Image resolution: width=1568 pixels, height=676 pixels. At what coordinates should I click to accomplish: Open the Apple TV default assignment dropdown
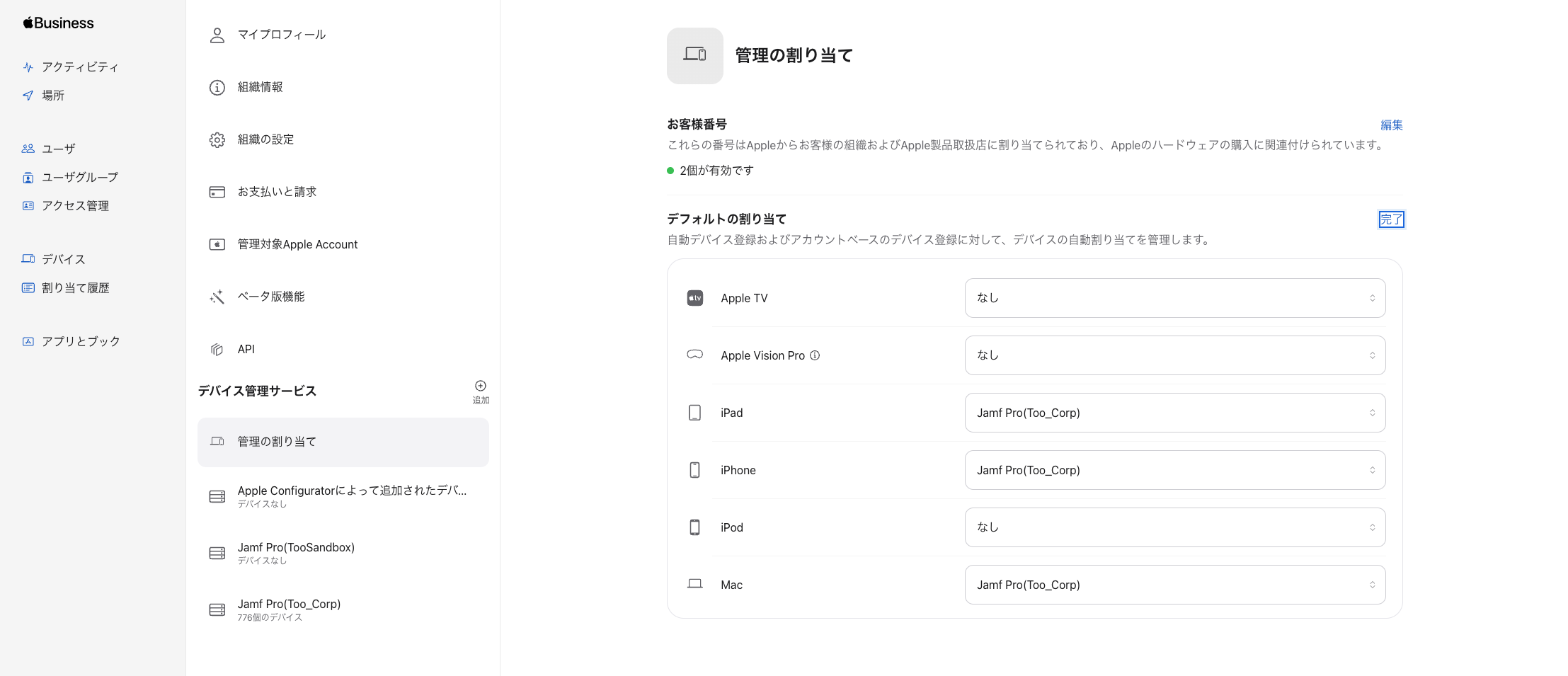pos(1174,298)
